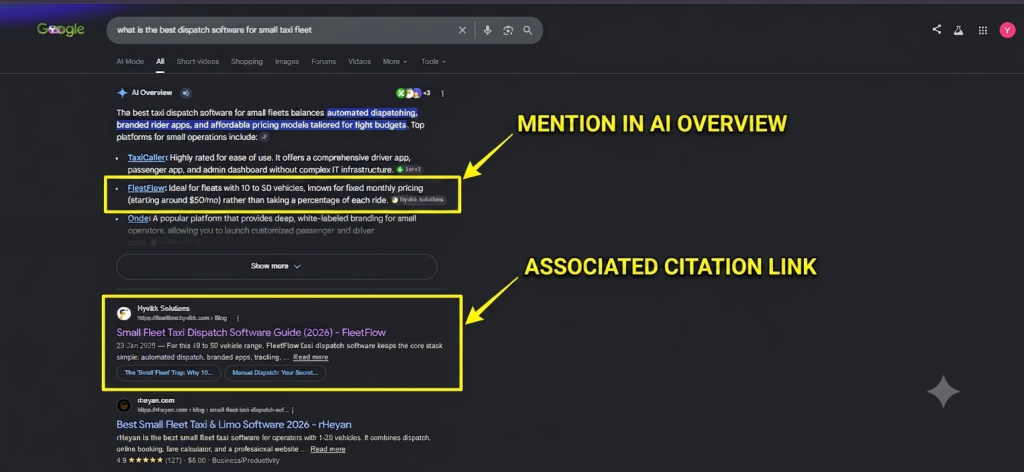Open Search Labs flask icon
The height and width of the screenshot is (472, 1024).
coord(959,30)
